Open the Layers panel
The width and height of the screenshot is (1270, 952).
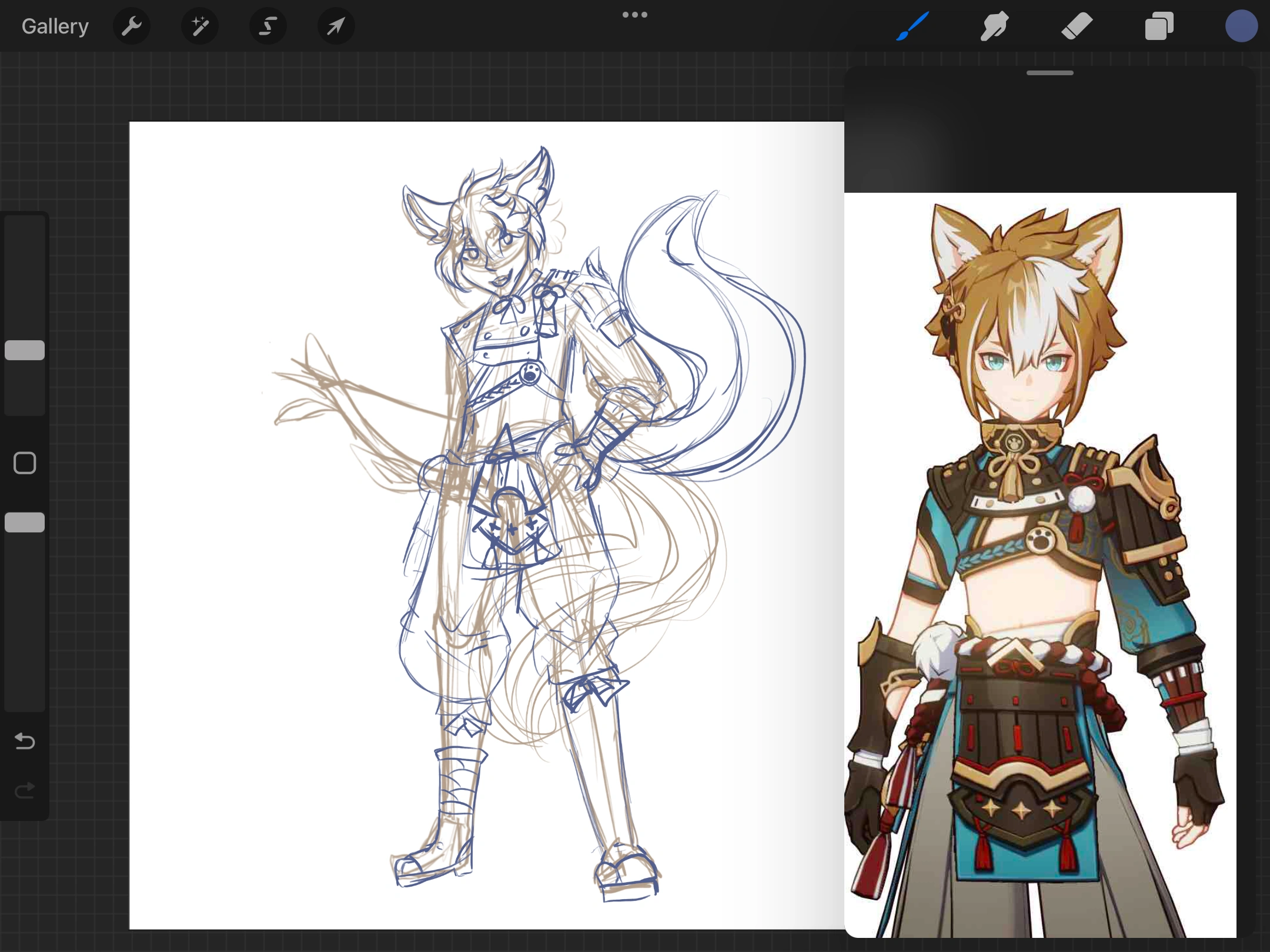[x=1159, y=26]
